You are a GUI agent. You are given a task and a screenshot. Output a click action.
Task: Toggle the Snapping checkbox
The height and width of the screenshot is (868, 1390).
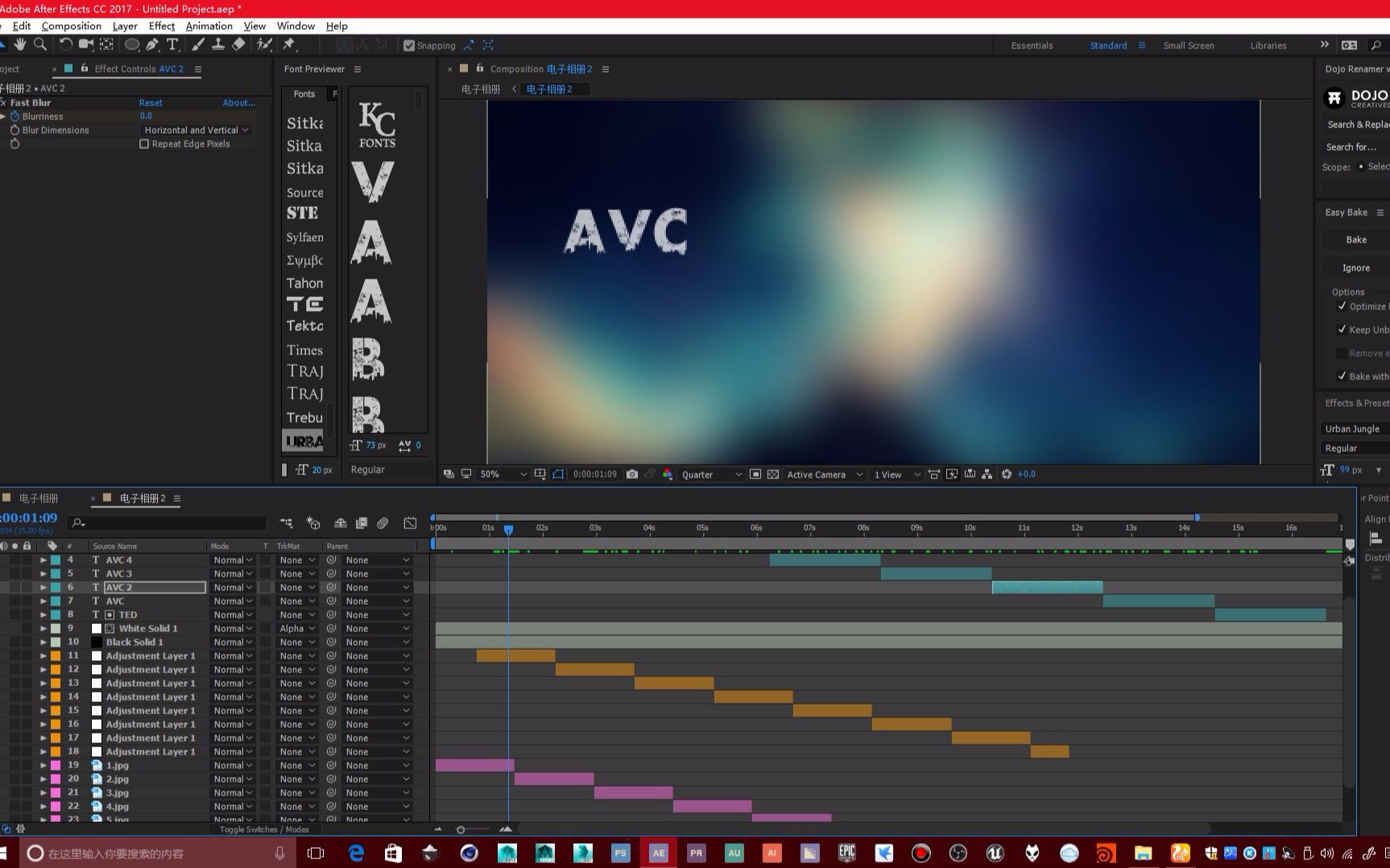click(409, 46)
